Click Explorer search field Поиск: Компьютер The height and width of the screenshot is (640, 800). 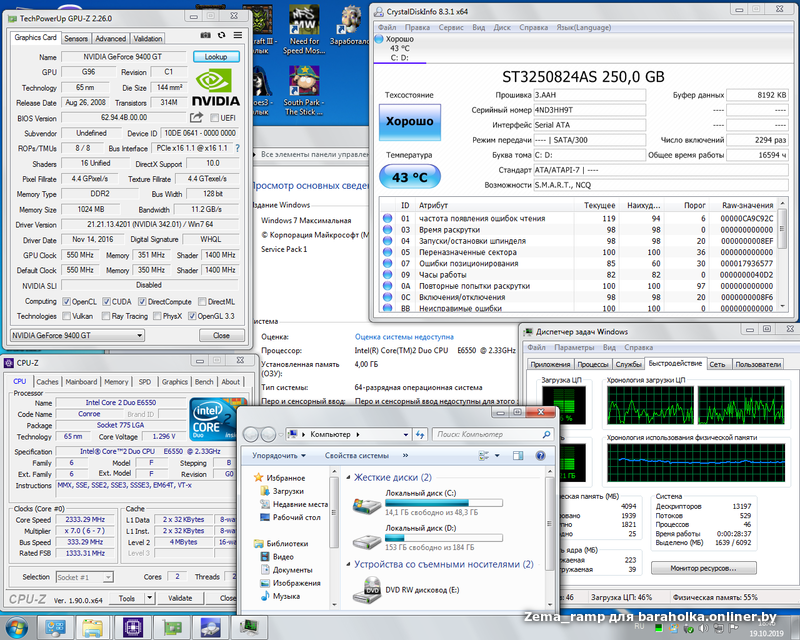[x=493, y=434]
